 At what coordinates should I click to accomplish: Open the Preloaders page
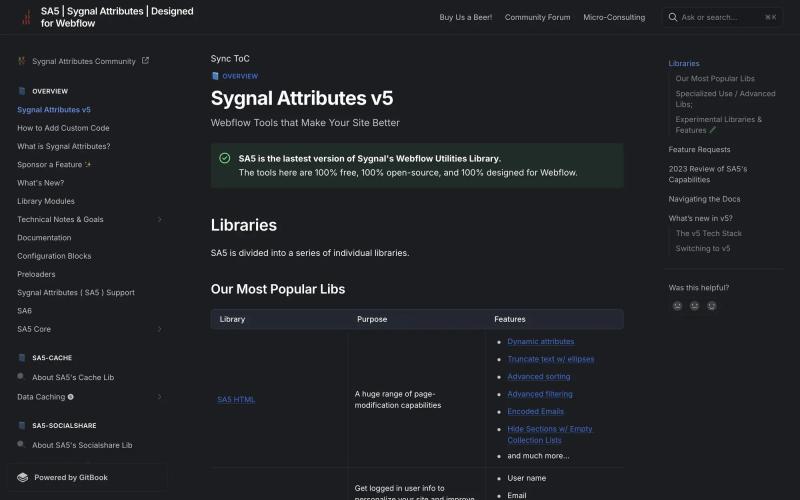tap(36, 274)
